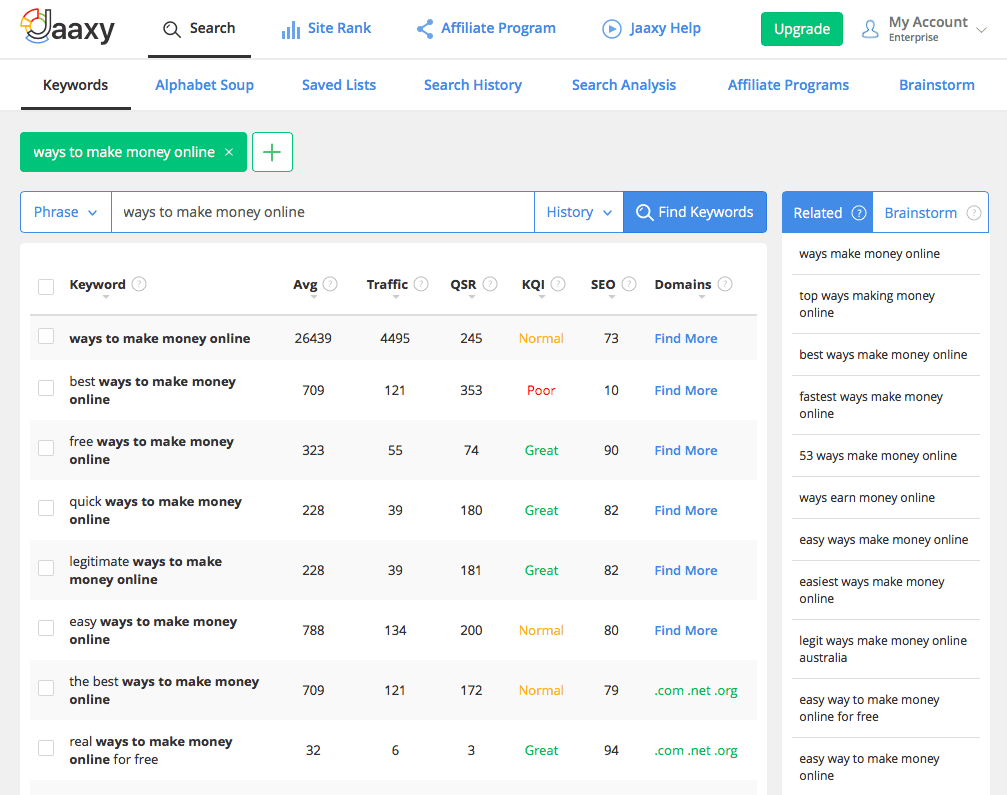Click the Site Rank bar chart icon
This screenshot has width=1007, height=795.
(x=291, y=29)
